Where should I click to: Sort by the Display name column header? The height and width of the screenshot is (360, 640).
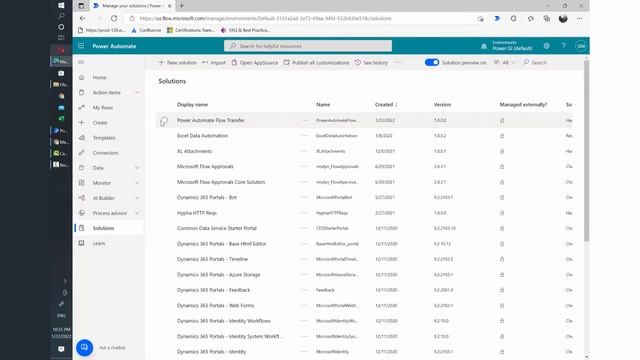[192, 105]
